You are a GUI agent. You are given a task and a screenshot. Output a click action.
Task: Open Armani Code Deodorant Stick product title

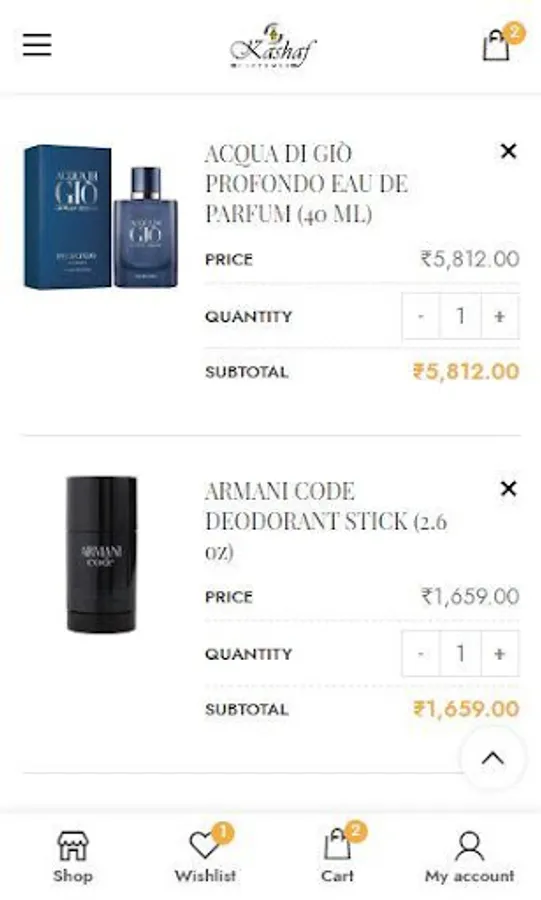click(325, 522)
